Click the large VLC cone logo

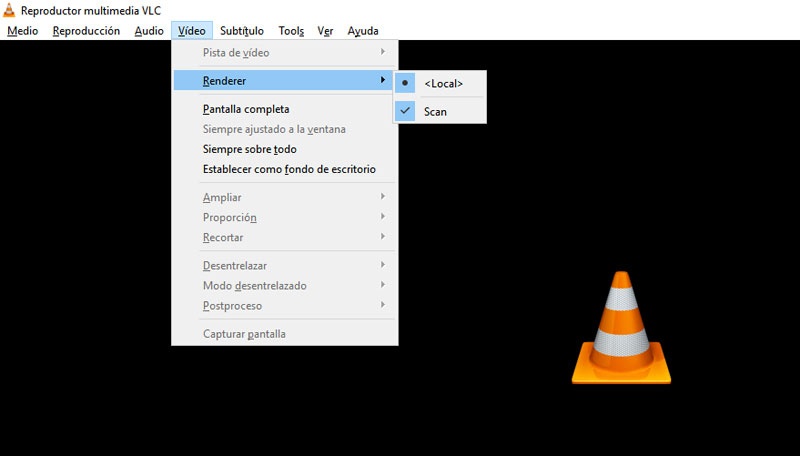(621, 327)
